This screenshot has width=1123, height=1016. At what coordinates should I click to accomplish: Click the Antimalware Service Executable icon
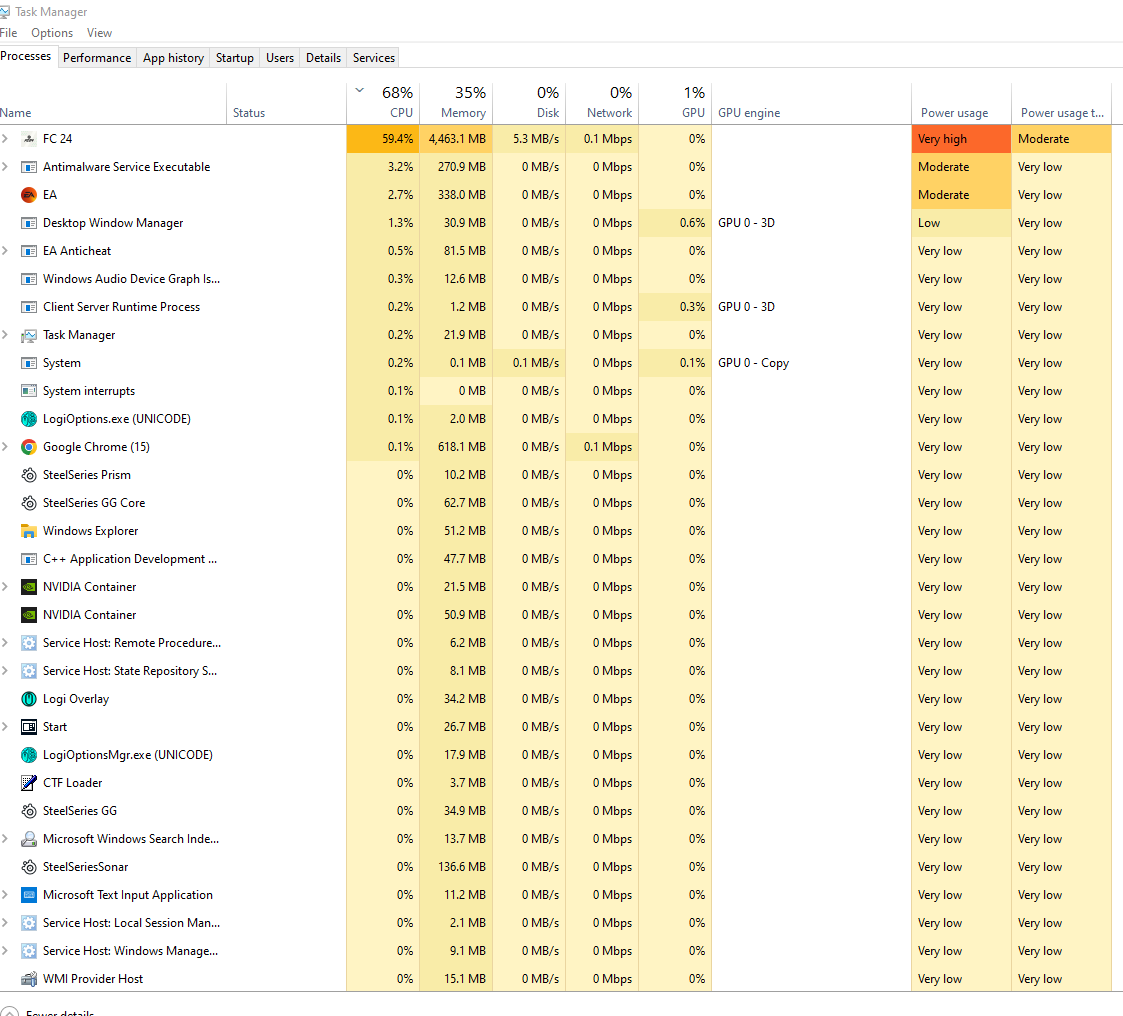[x=29, y=167]
